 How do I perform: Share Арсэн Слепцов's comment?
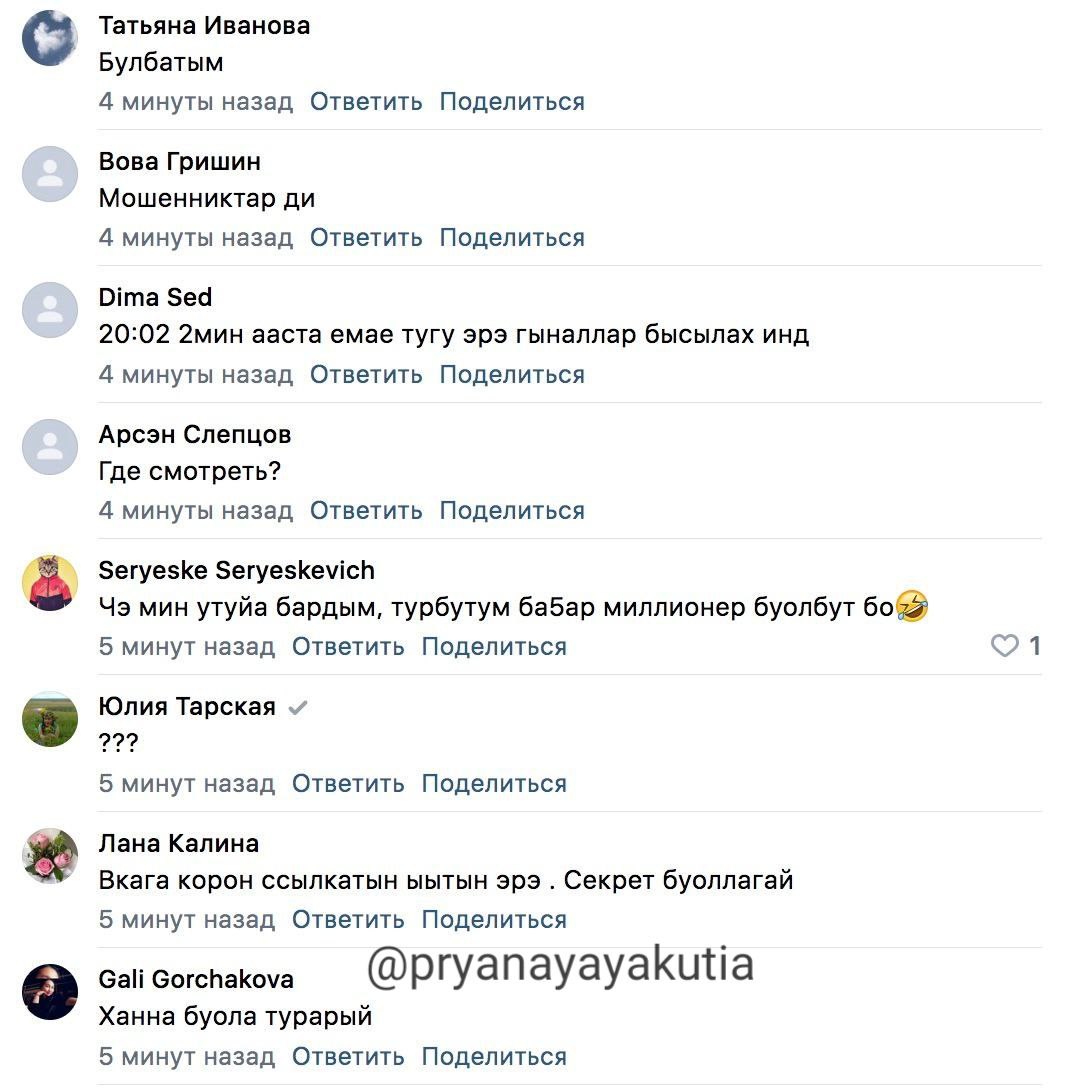(512, 511)
